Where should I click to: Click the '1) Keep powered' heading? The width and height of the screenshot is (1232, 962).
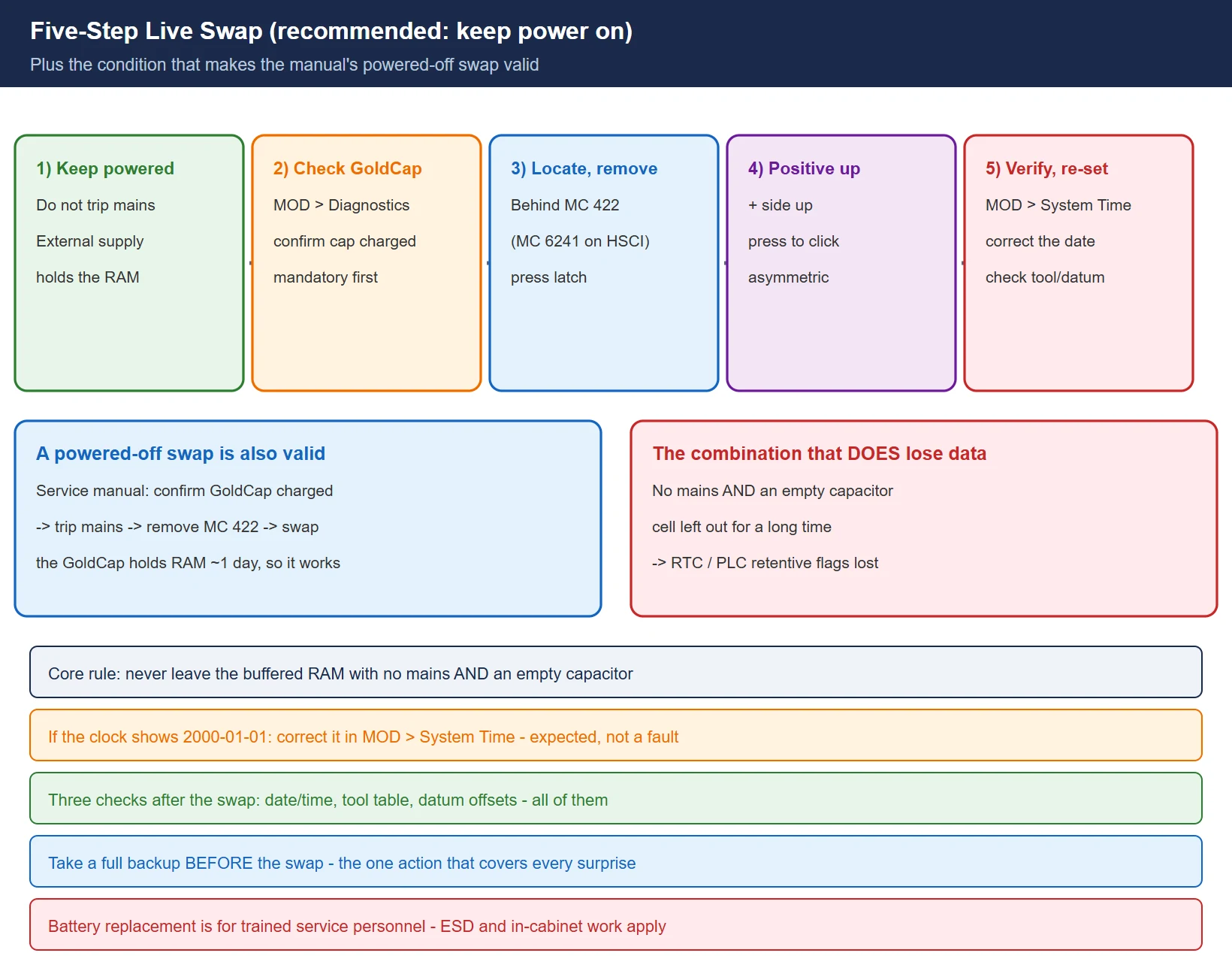tap(105, 168)
